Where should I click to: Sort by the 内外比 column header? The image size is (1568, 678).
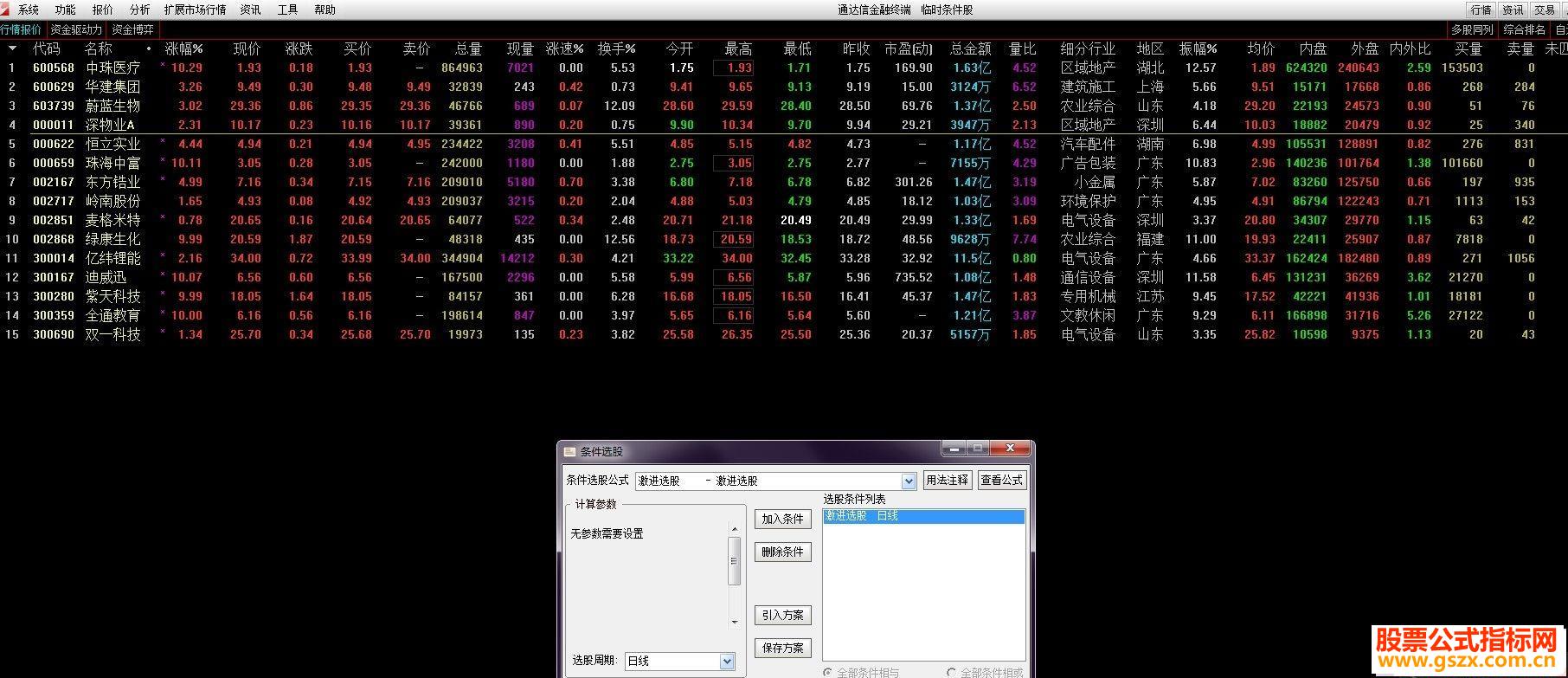tap(1410, 48)
